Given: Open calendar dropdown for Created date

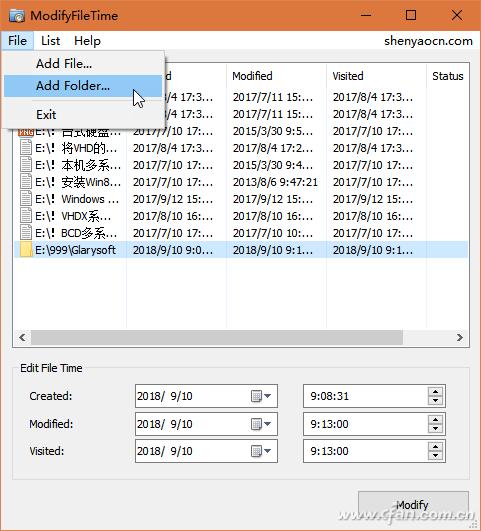Looking at the screenshot, I should tap(260, 396).
